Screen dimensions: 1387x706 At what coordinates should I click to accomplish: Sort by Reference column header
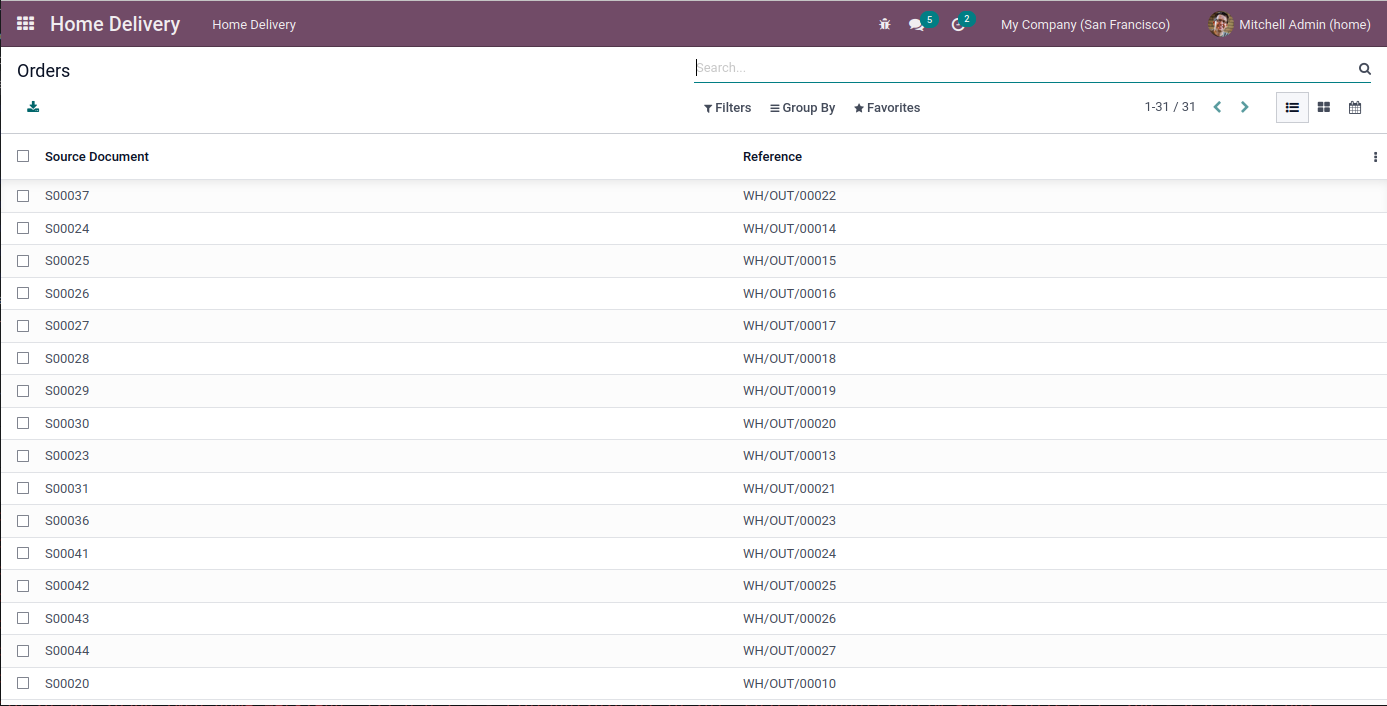tap(772, 157)
